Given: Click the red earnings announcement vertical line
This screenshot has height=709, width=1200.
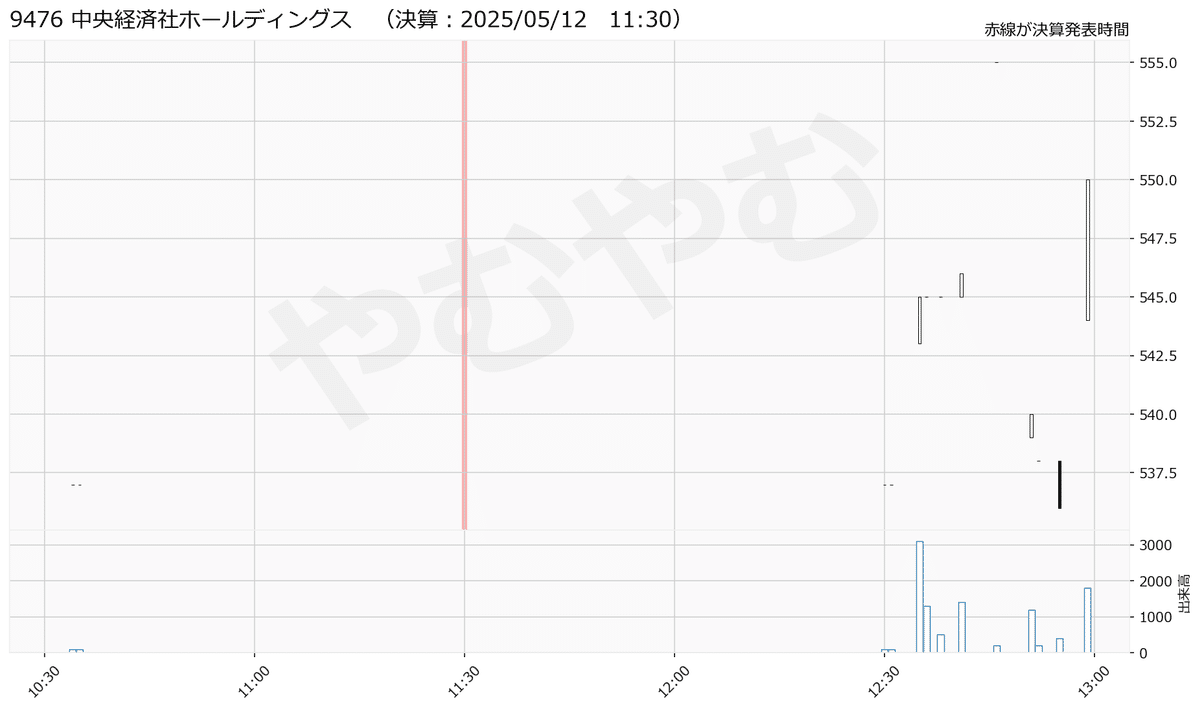Looking at the screenshot, I should tap(465, 285).
